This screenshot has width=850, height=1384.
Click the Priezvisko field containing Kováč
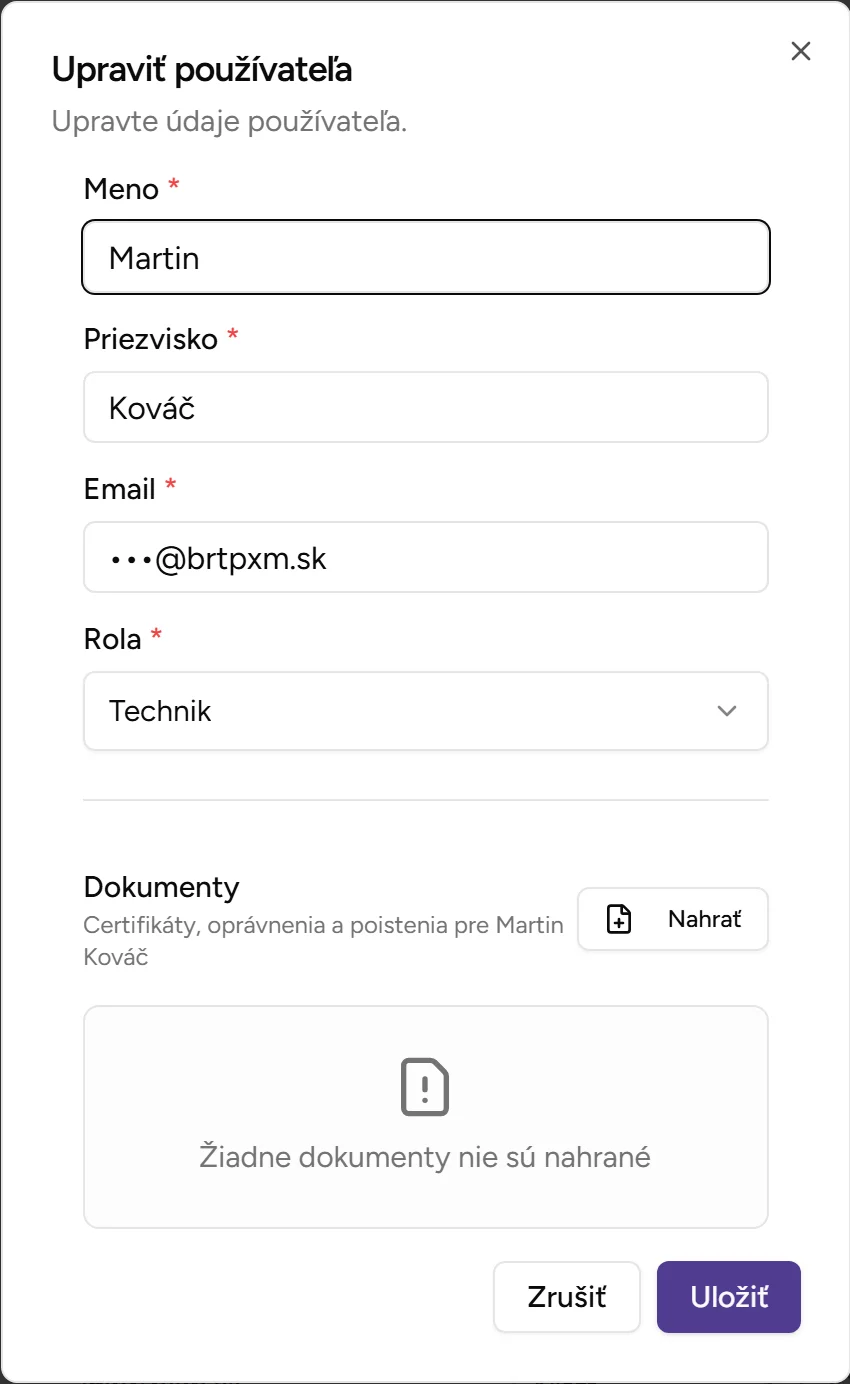coord(426,407)
